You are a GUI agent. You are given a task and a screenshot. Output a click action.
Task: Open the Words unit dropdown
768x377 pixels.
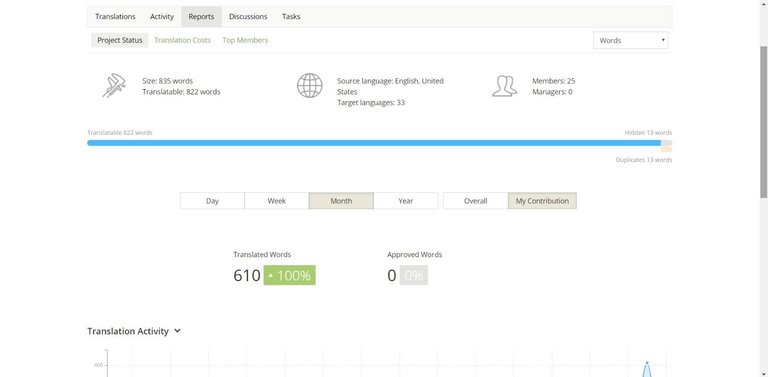[x=630, y=40]
